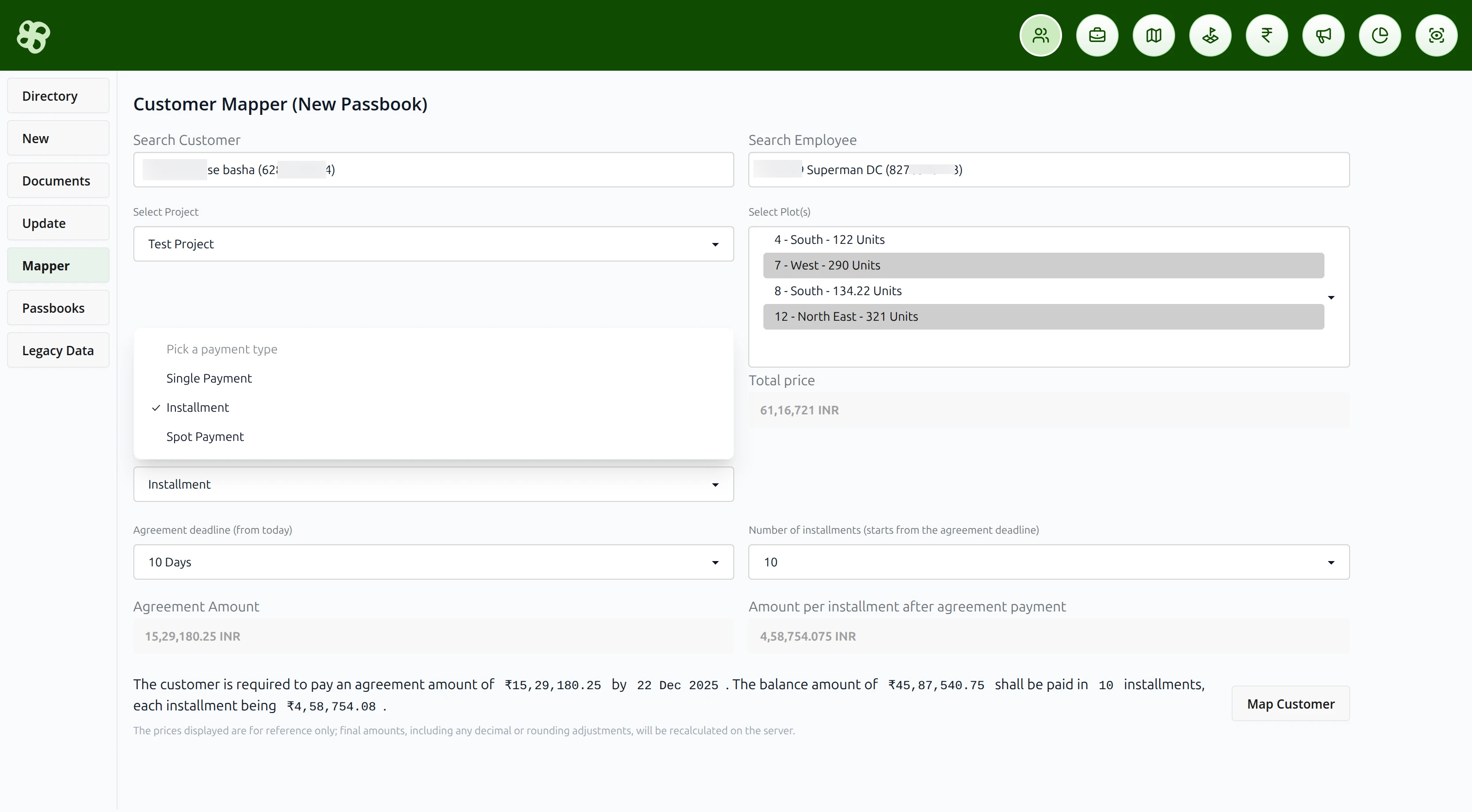
Task: Open the pie chart reports icon
Action: (1380, 35)
